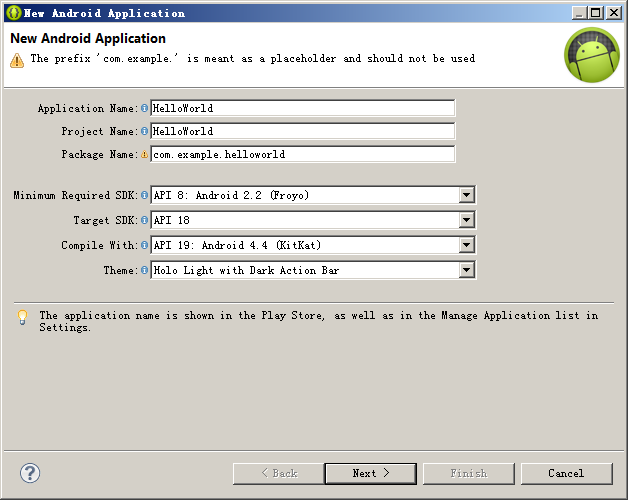628x500 pixels.
Task: Click info icon beside Application Name
Action: [144, 108]
